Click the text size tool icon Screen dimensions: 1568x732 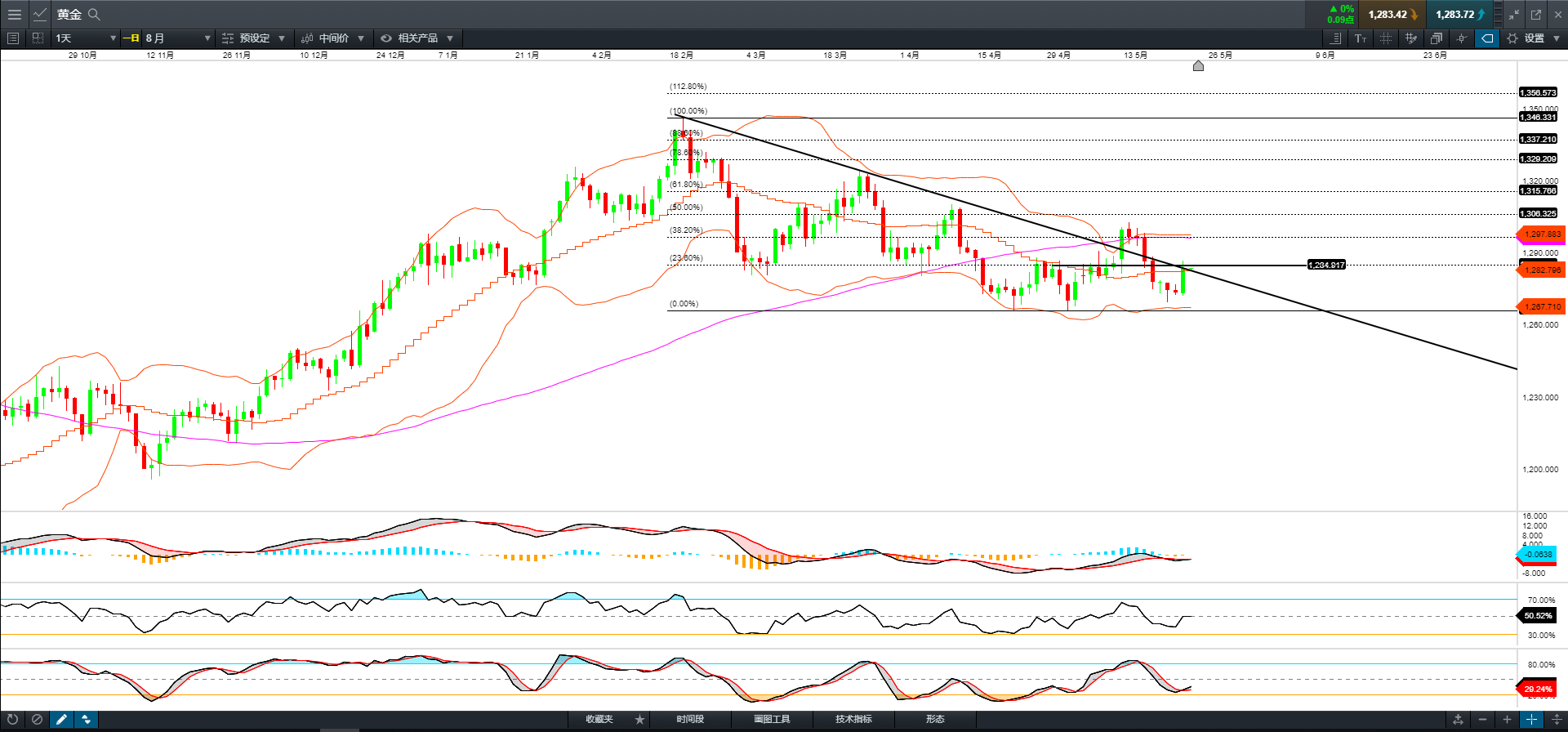tap(1360, 38)
